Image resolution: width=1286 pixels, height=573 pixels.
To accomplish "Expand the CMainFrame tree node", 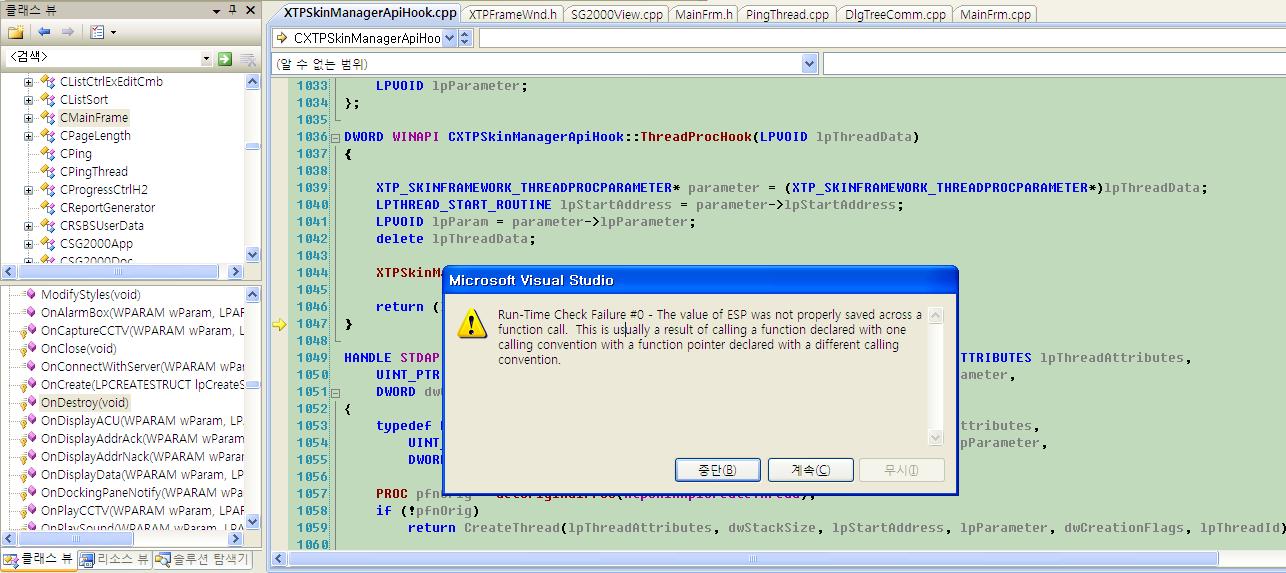I will click(x=29, y=118).
